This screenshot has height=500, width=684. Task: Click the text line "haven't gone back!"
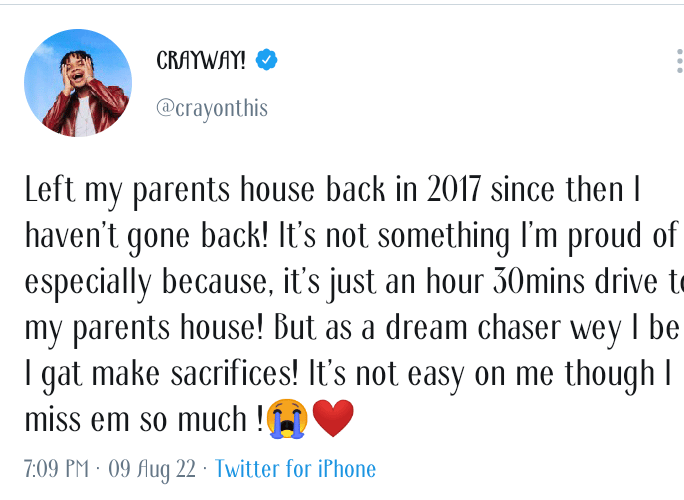click(140, 236)
